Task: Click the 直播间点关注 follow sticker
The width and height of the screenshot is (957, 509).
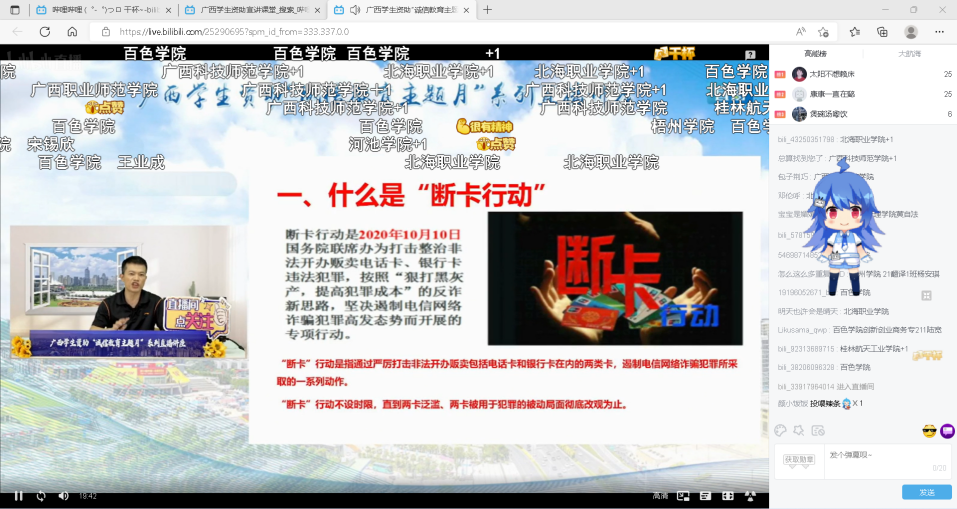Action: [195, 316]
